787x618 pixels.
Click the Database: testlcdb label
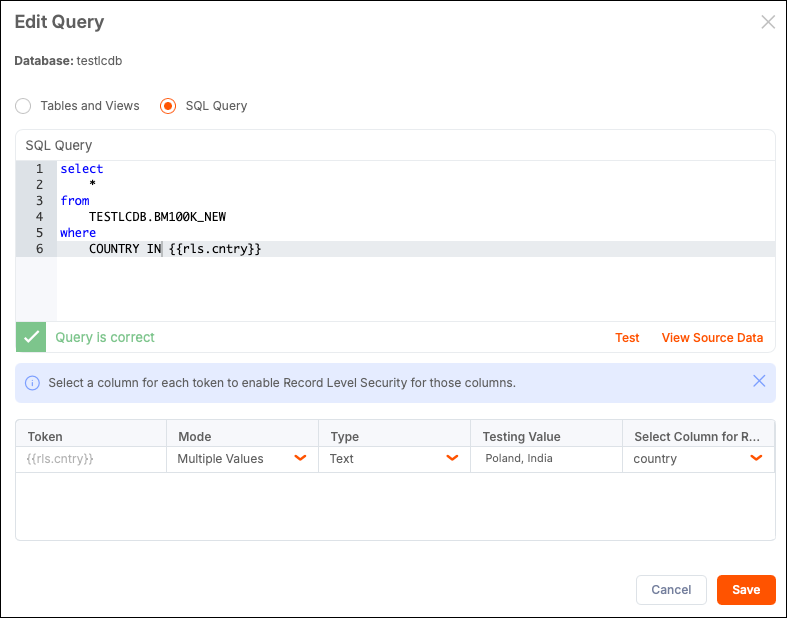point(68,61)
